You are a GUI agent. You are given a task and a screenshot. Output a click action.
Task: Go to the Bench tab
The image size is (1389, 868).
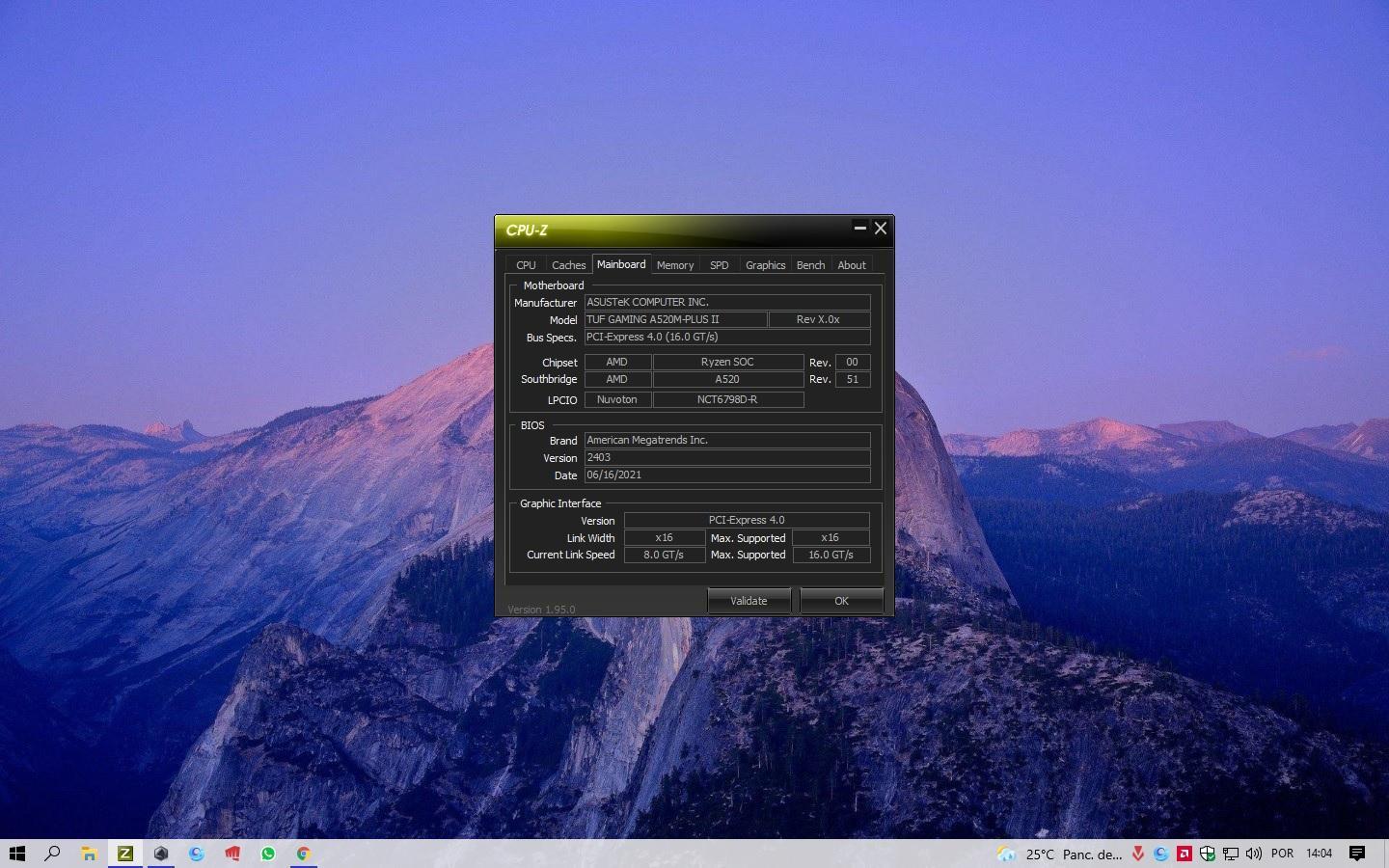[810, 265]
